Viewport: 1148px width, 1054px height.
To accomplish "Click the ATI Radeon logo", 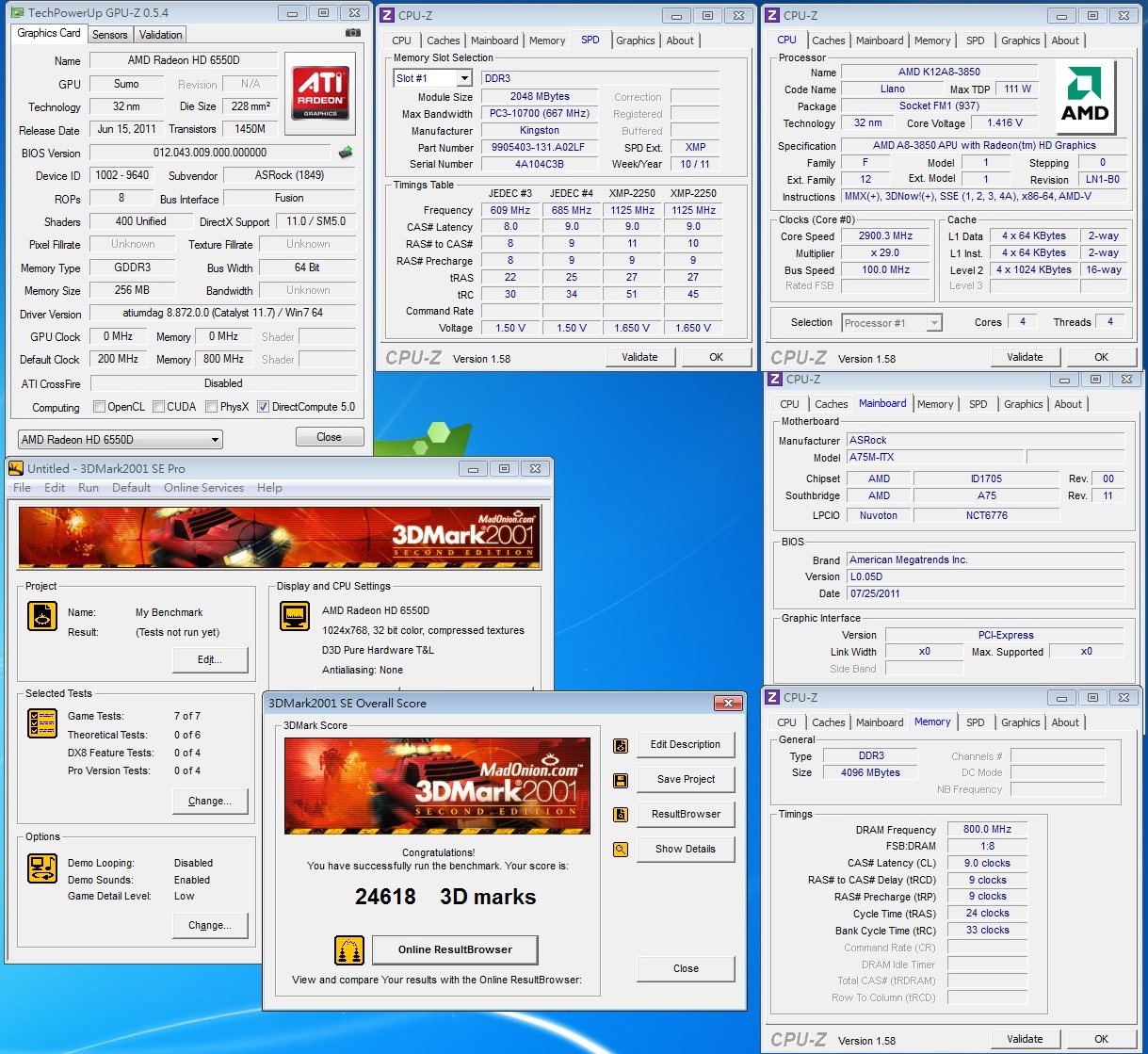I will click(x=320, y=93).
